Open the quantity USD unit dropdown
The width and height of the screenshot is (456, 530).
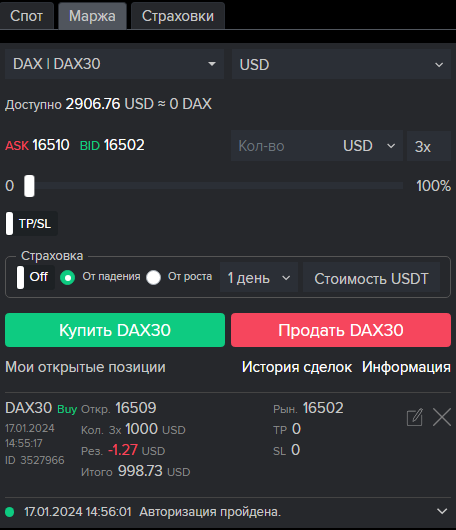tap(369, 146)
